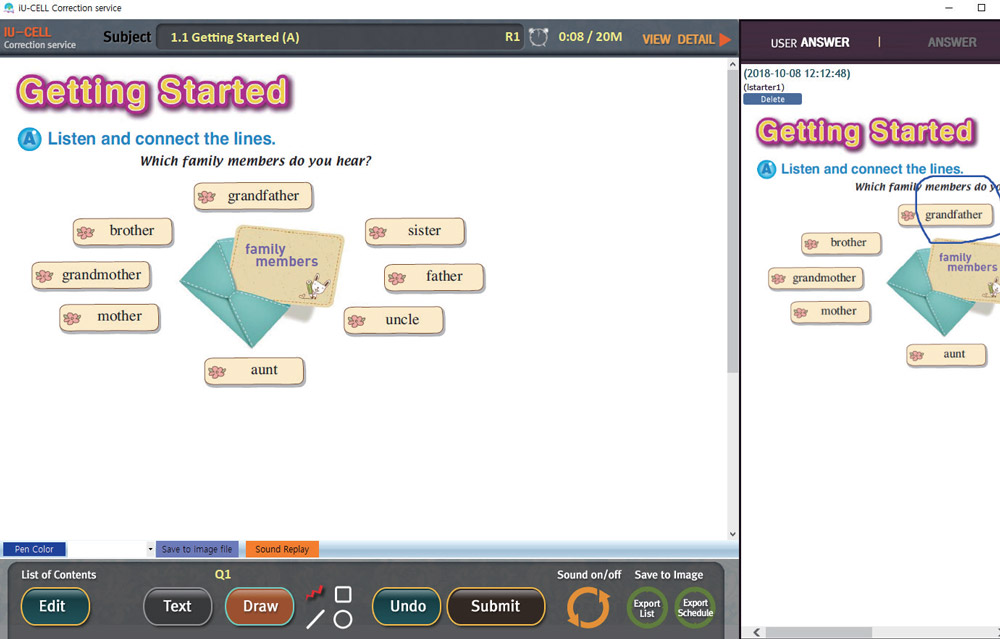Switch to ANSWER tab
This screenshot has height=639, width=1000.
pos(952,43)
